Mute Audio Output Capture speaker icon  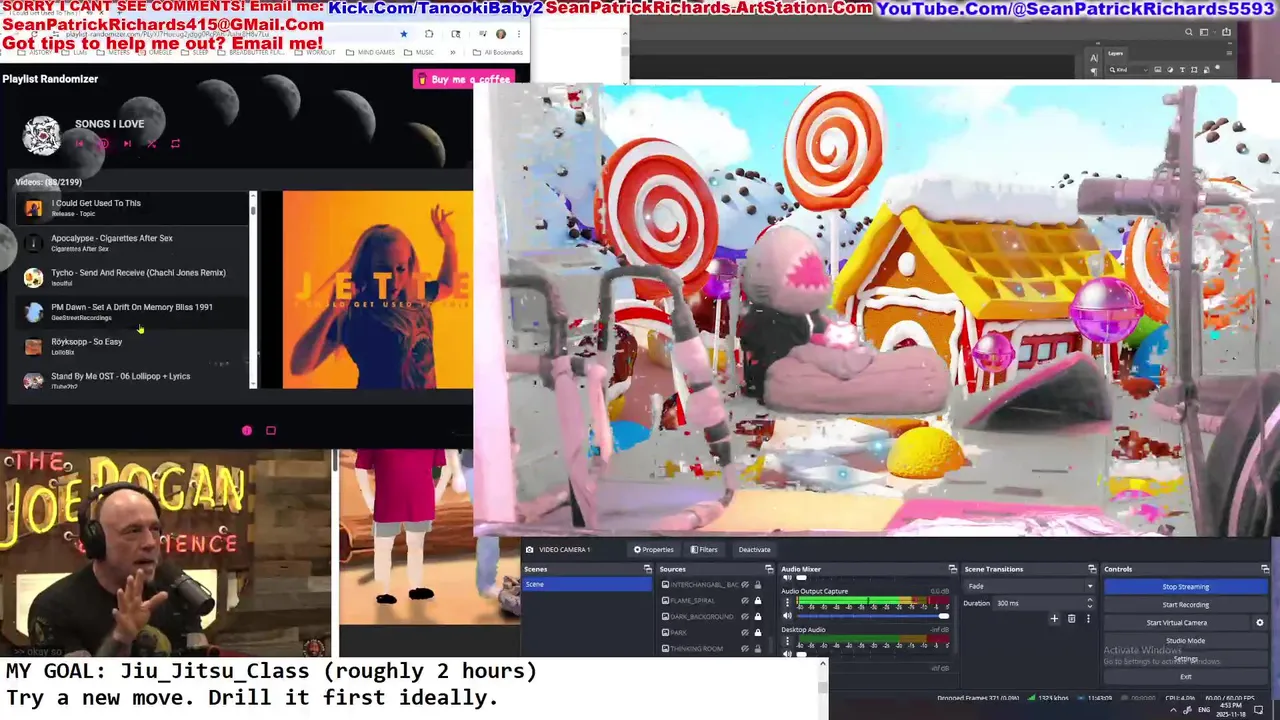tap(787, 616)
